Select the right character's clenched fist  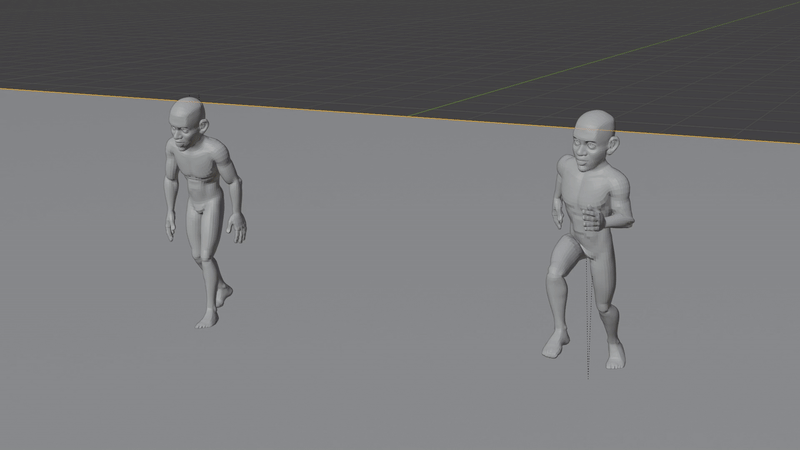coord(591,217)
